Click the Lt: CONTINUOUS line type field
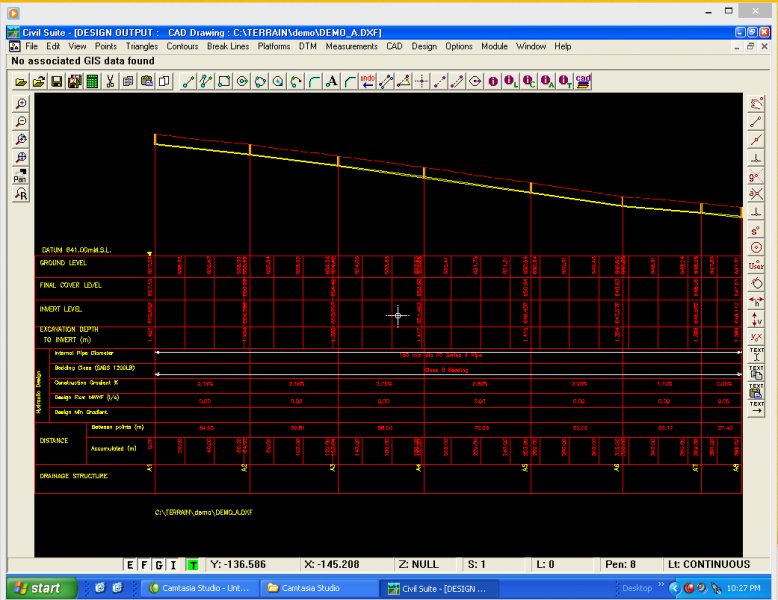 [x=709, y=565]
